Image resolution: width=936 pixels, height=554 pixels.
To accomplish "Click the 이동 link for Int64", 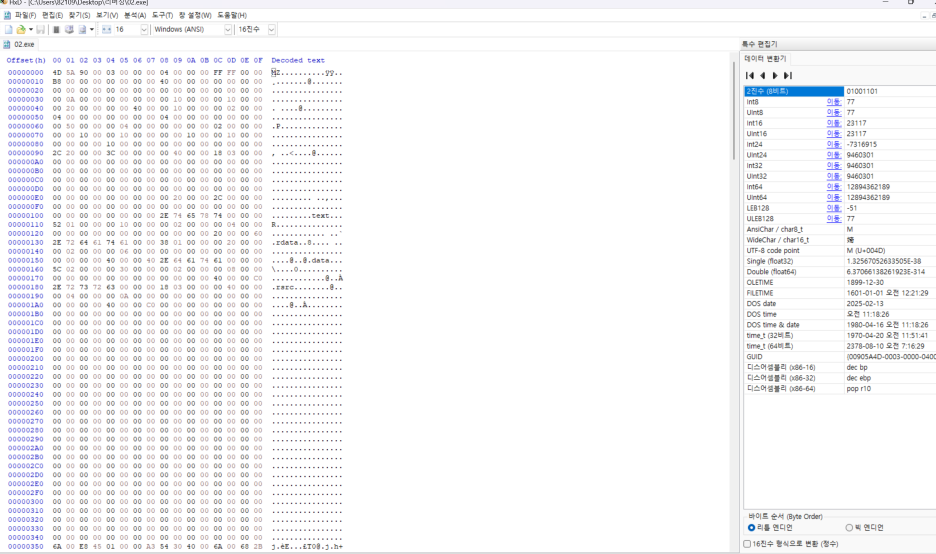I will (x=833, y=187).
